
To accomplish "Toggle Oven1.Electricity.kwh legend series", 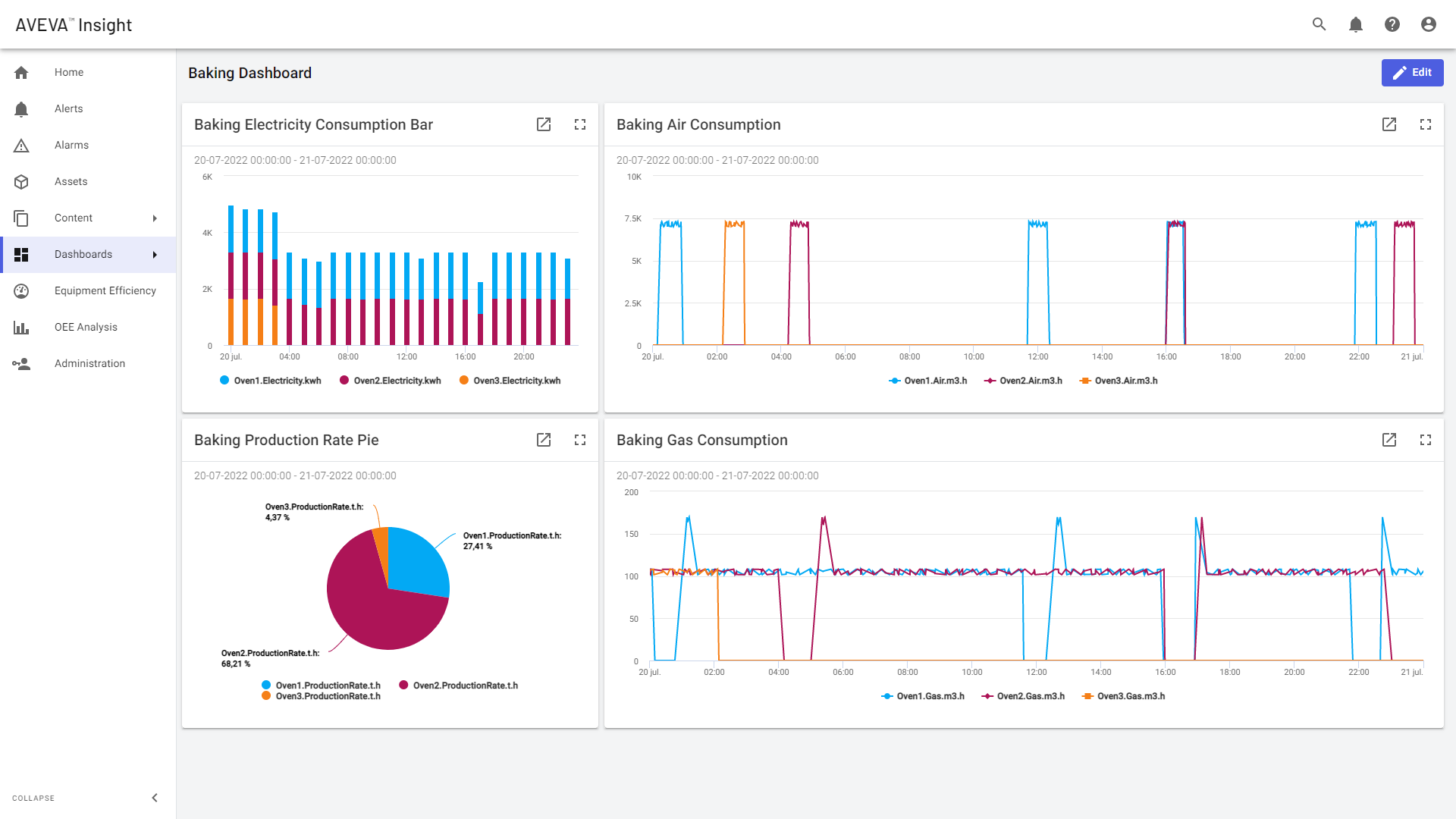I will [271, 381].
